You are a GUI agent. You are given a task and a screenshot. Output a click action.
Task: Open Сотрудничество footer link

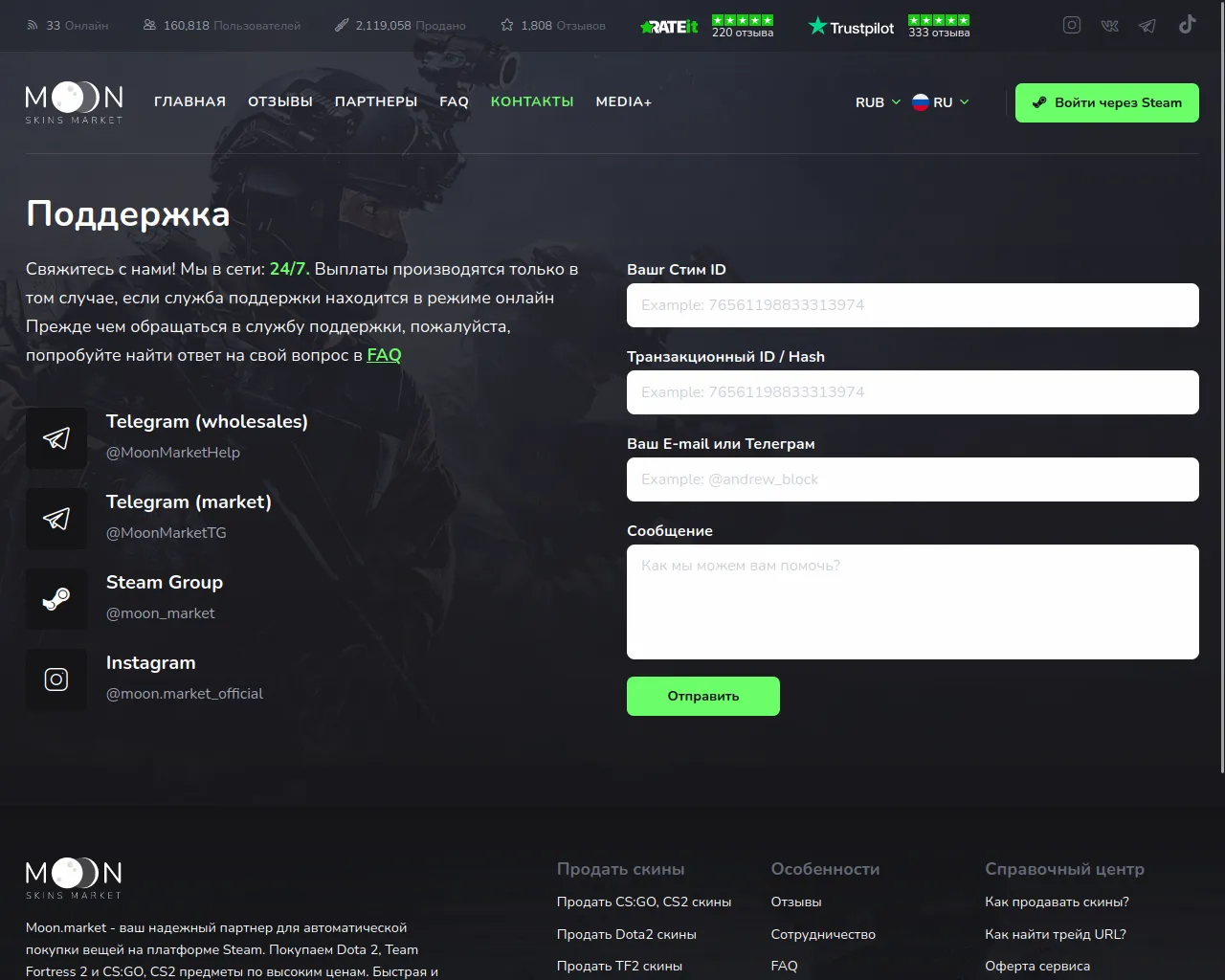click(x=823, y=935)
